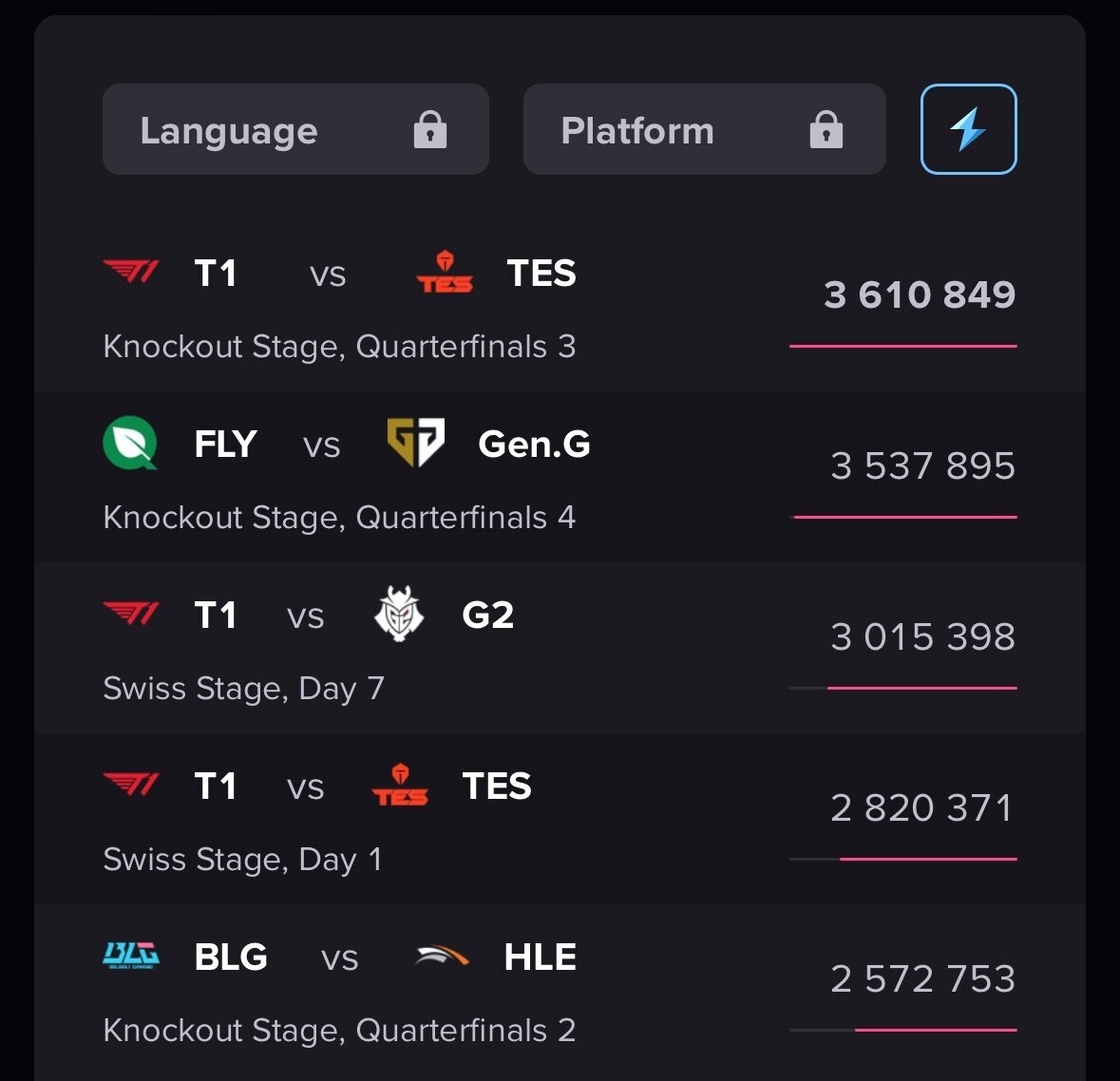The width and height of the screenshot is (1120, 1081).
Task: Click the BLG team logo
Action: 131,955
